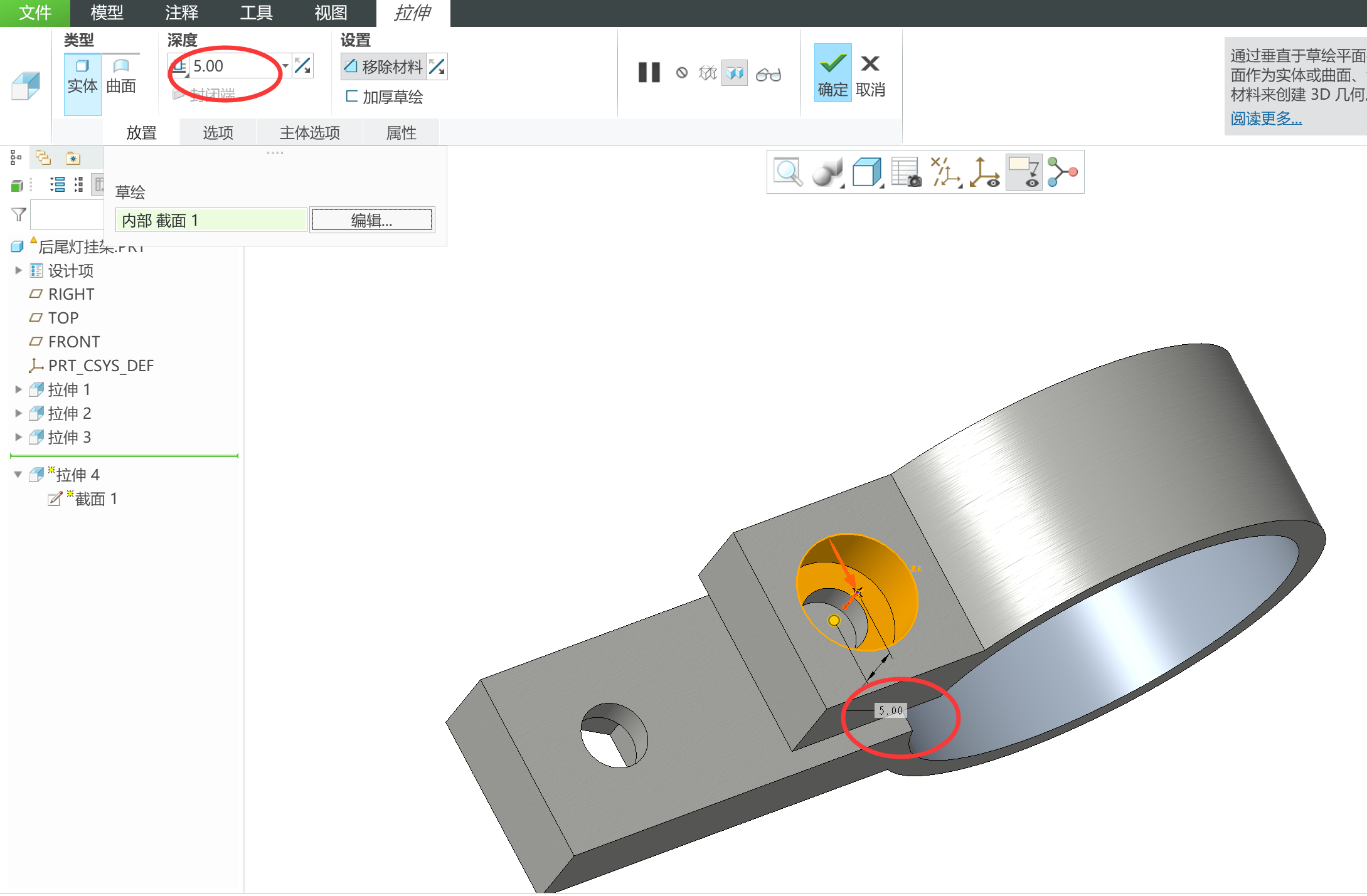The height and width of the screenshot is (896, 1367).
Task: Open the 阅读更多 read more link
Action: click(x=1265, y=119)
